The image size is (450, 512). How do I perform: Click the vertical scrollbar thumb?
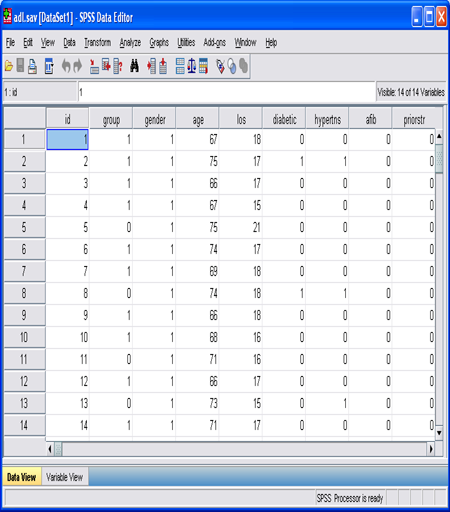coord(439,158)
